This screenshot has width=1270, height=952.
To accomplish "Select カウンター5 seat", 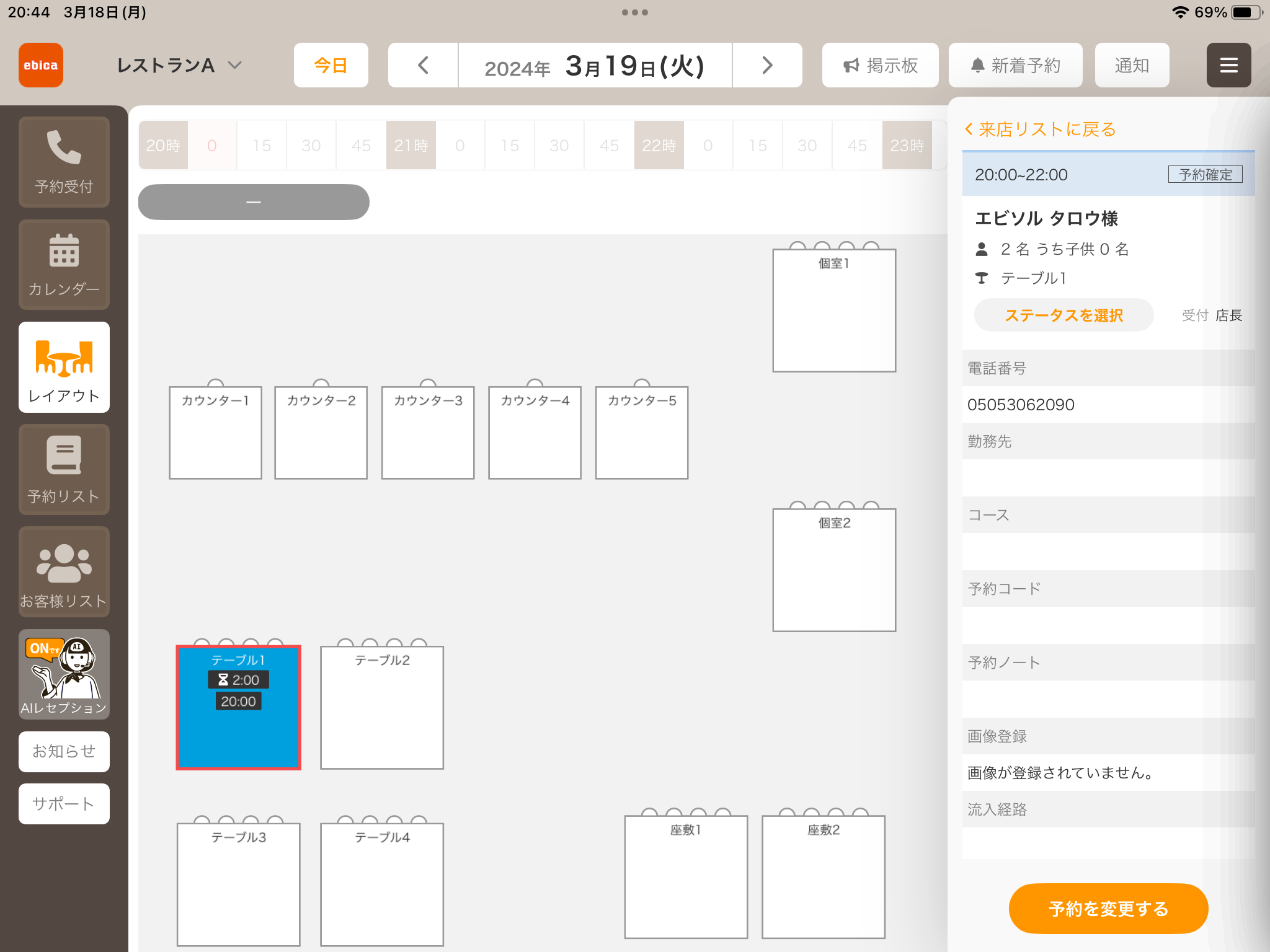I will 642,433.
